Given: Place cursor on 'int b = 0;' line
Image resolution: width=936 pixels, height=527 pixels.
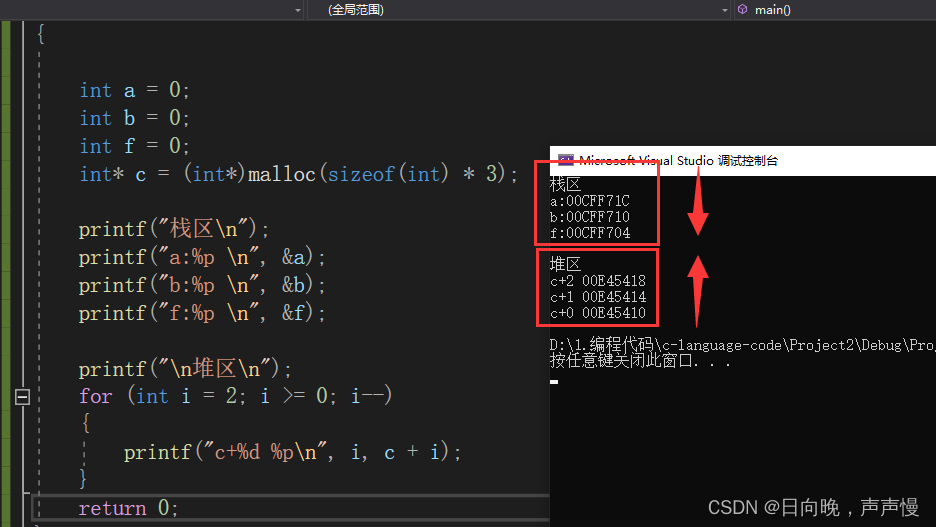Looking at the screenshot, I should pos(134,118).
